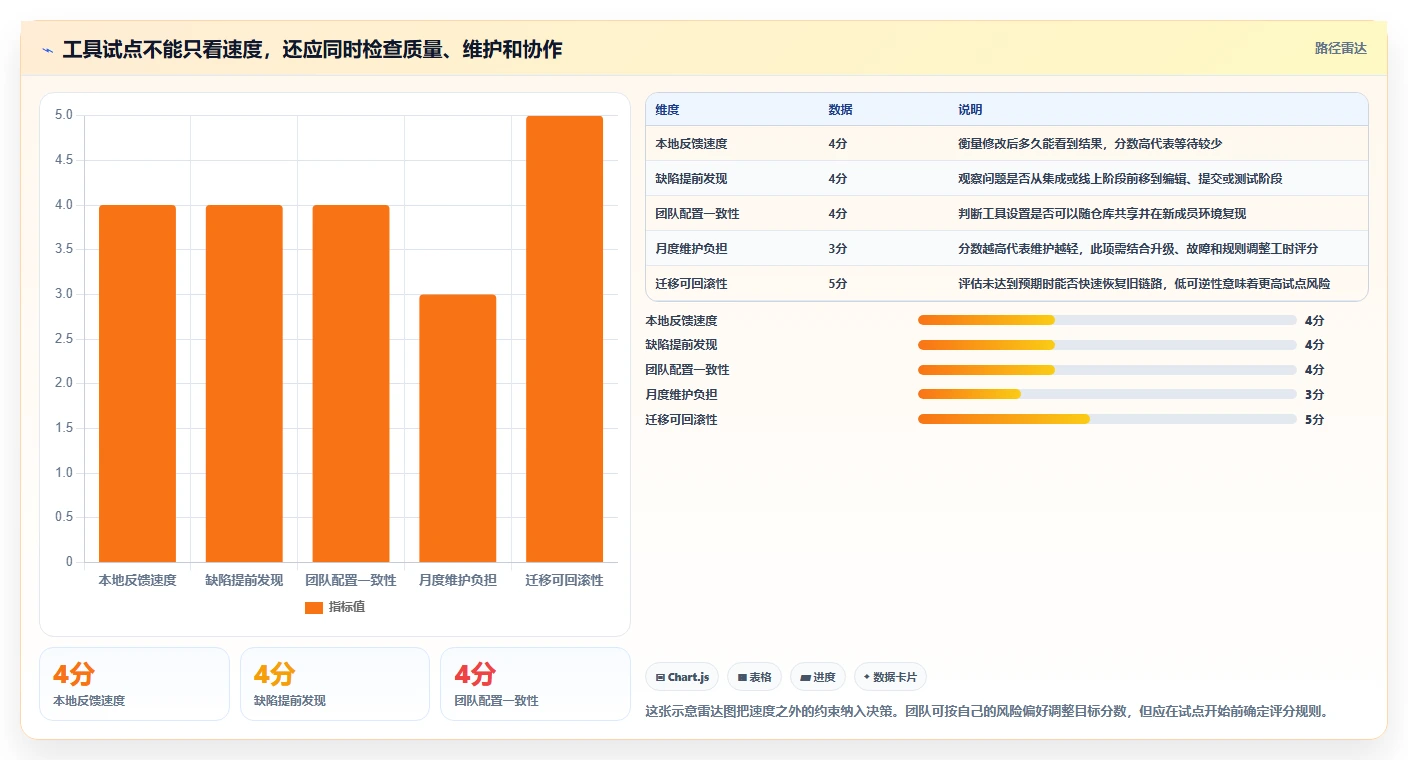
Task: Click the description starting with 评估未达到预期时
Action: 1144,284
